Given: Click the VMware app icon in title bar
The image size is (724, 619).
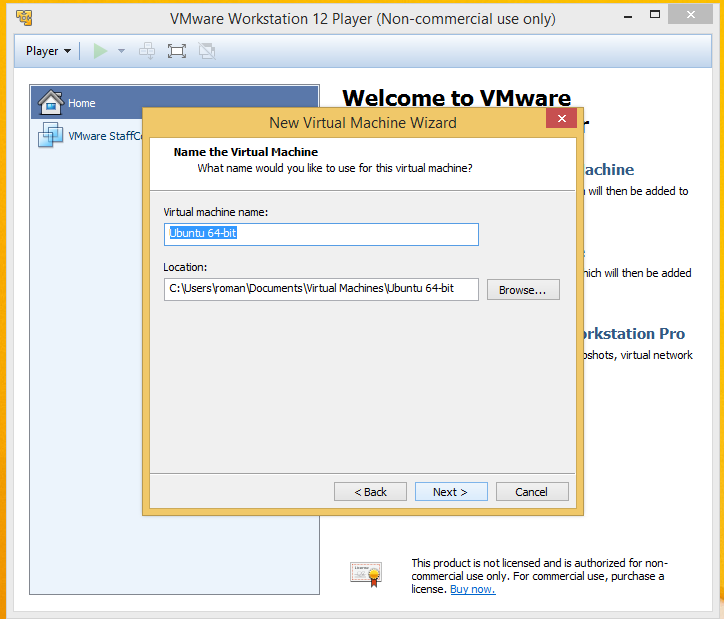Looking at the screenshot, I should (24, 18).
